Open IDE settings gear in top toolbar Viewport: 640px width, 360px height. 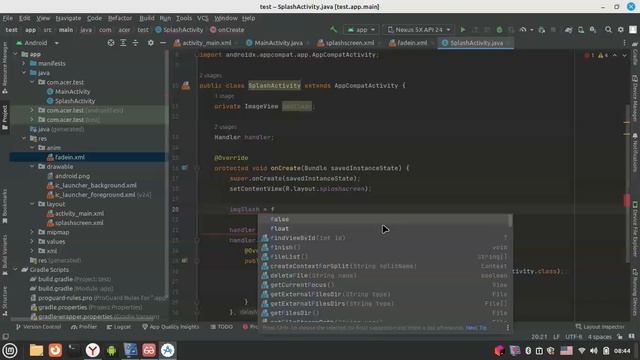[620, 29]
